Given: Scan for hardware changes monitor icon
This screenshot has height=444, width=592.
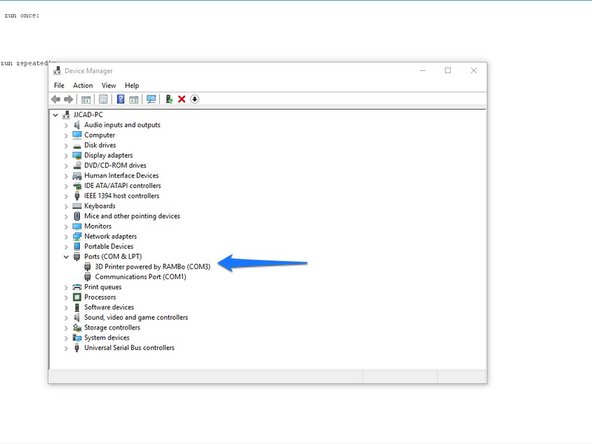Looking at the screenshot, I should point(151,99).
